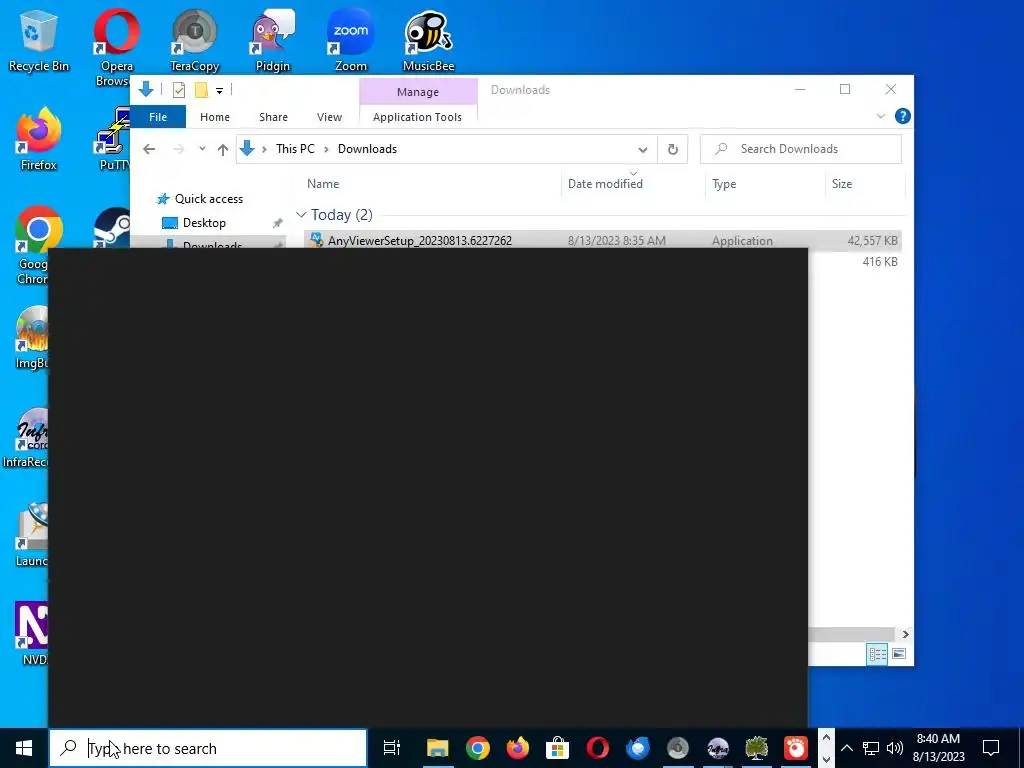Switch to the Home ribbon tab
Image resolution: width=1024 pixels, height=768 pixels.
coord(215,117)
